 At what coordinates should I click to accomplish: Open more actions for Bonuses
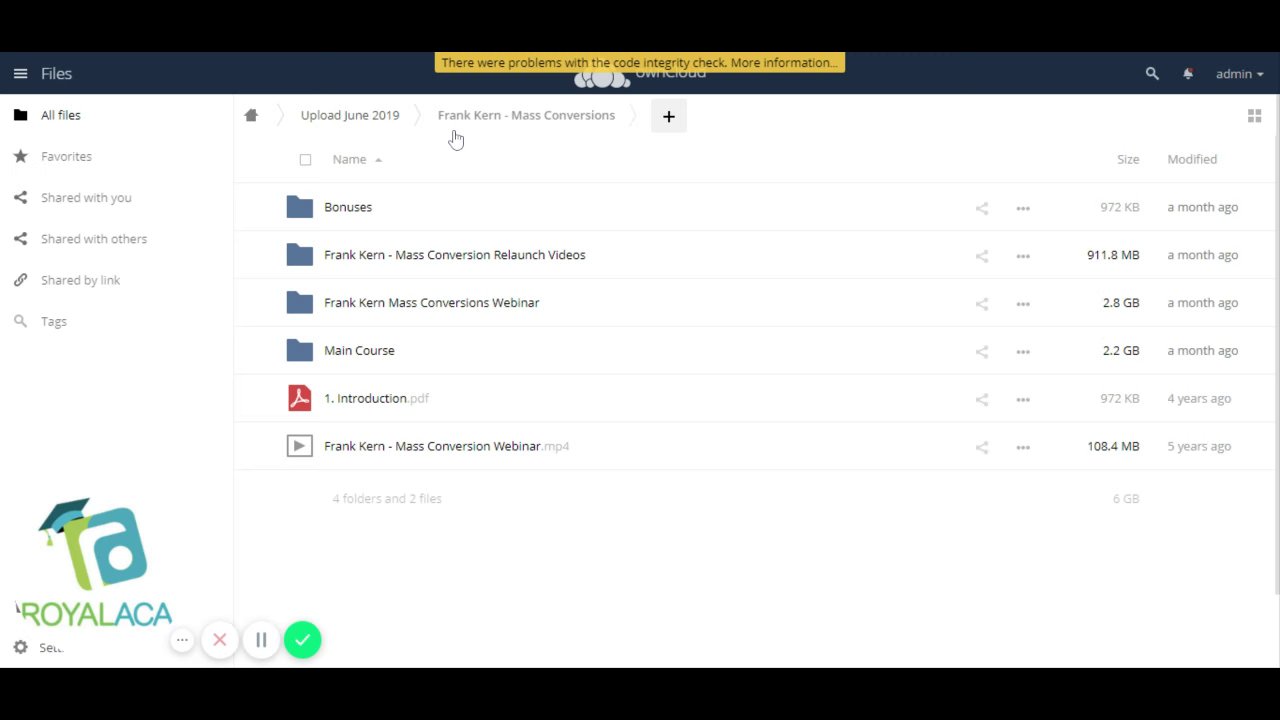point(1023,208)
